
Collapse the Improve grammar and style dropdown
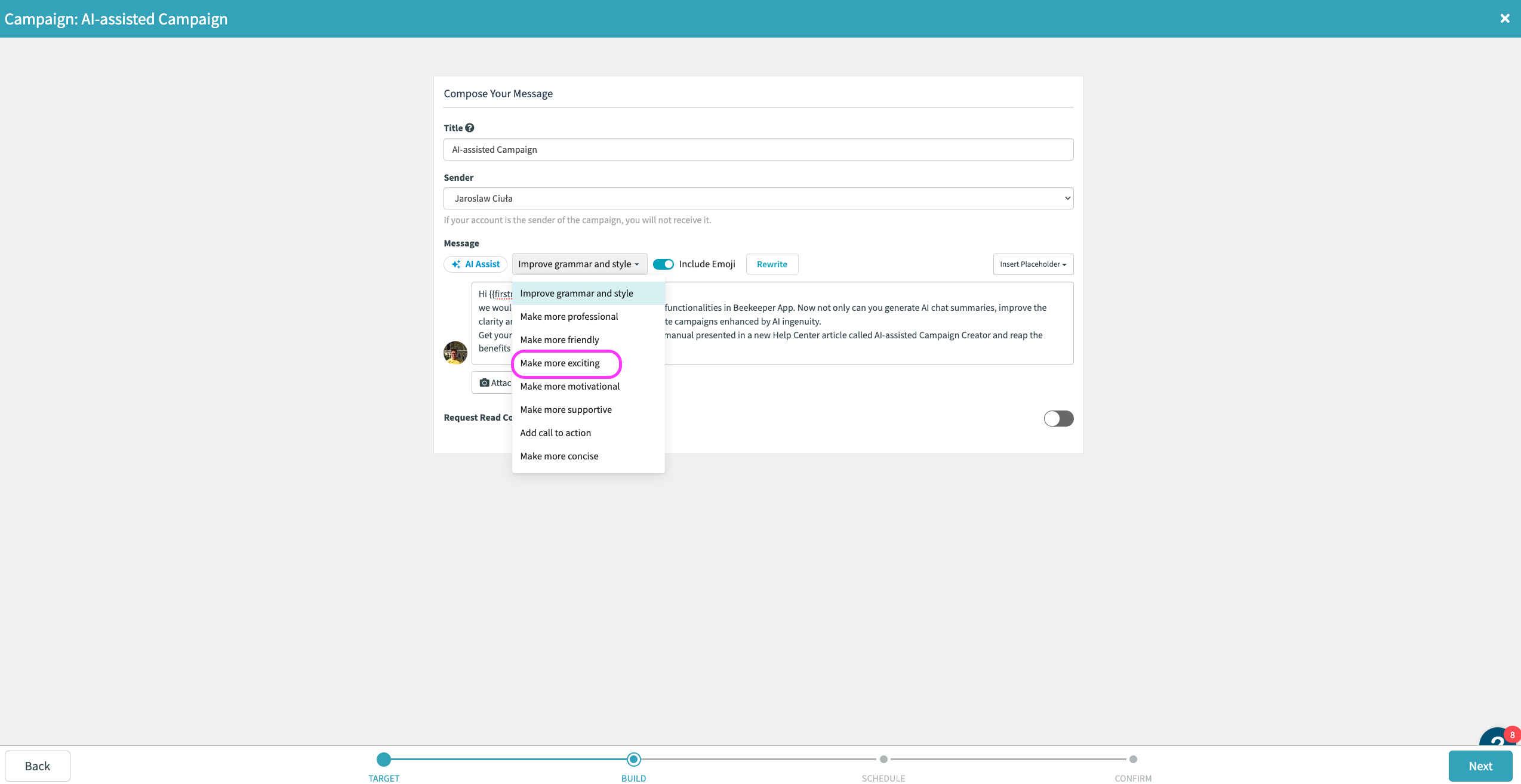click(579, 264)
